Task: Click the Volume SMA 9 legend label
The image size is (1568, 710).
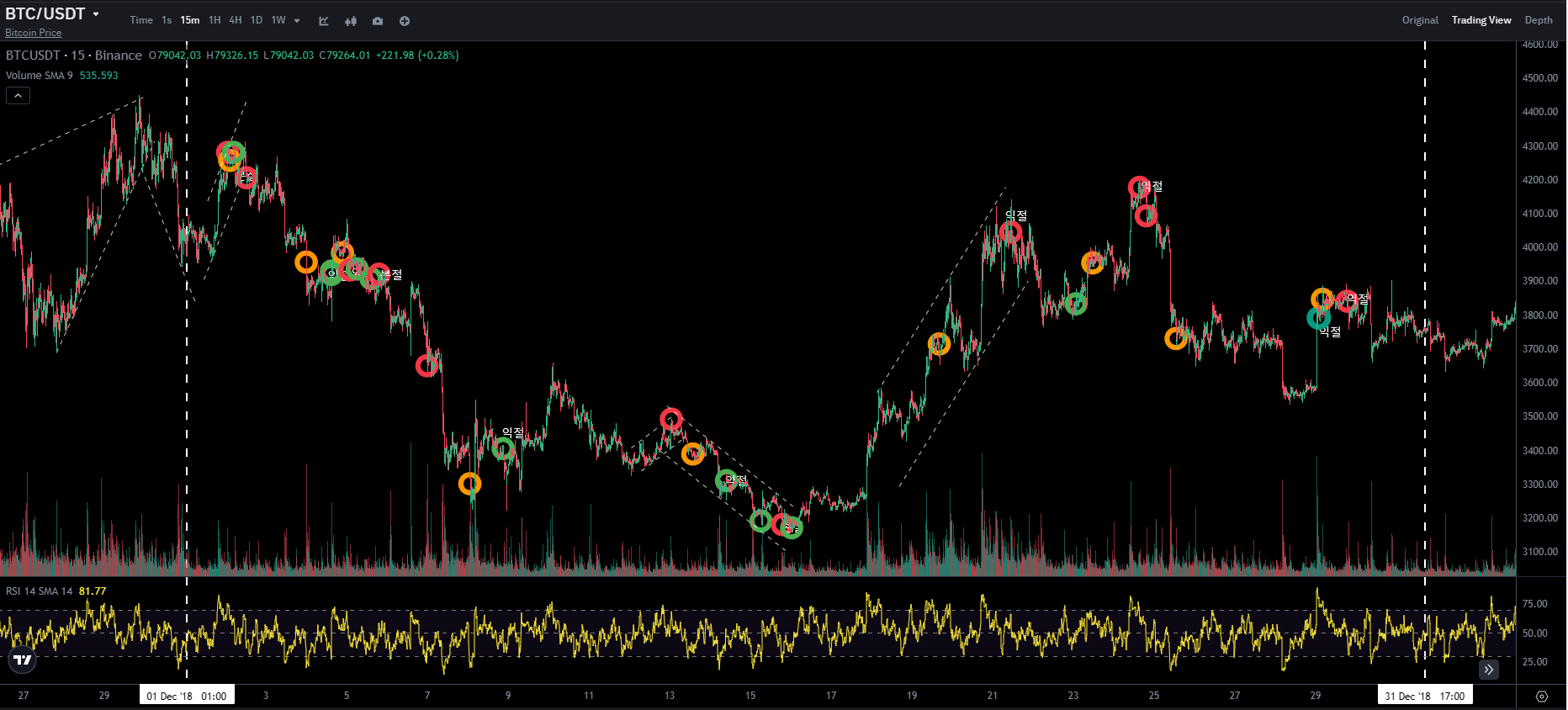Action: (x=40, y=76)
